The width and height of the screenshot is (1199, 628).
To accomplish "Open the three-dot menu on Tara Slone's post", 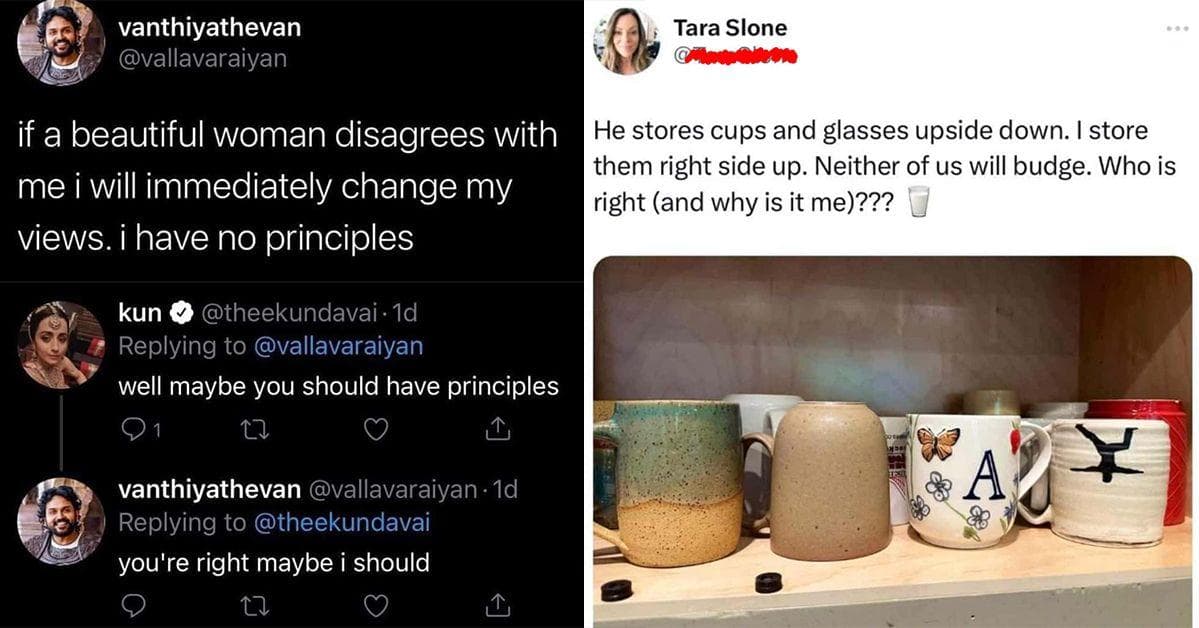I will pos(1177,29).
